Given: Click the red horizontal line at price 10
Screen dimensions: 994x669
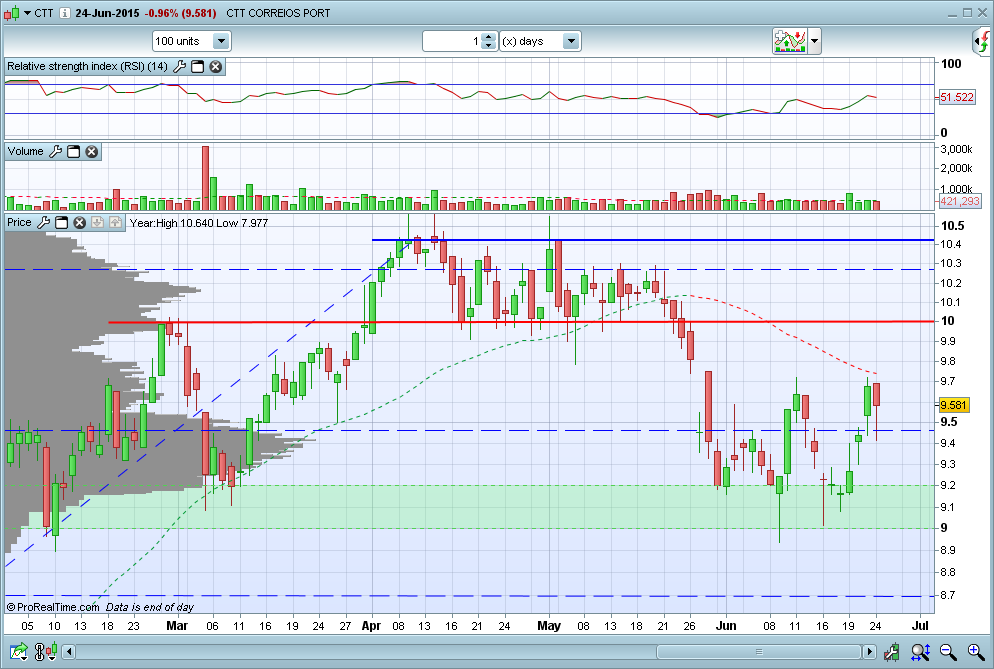Looking at the screenshot, I should [521, 322].
